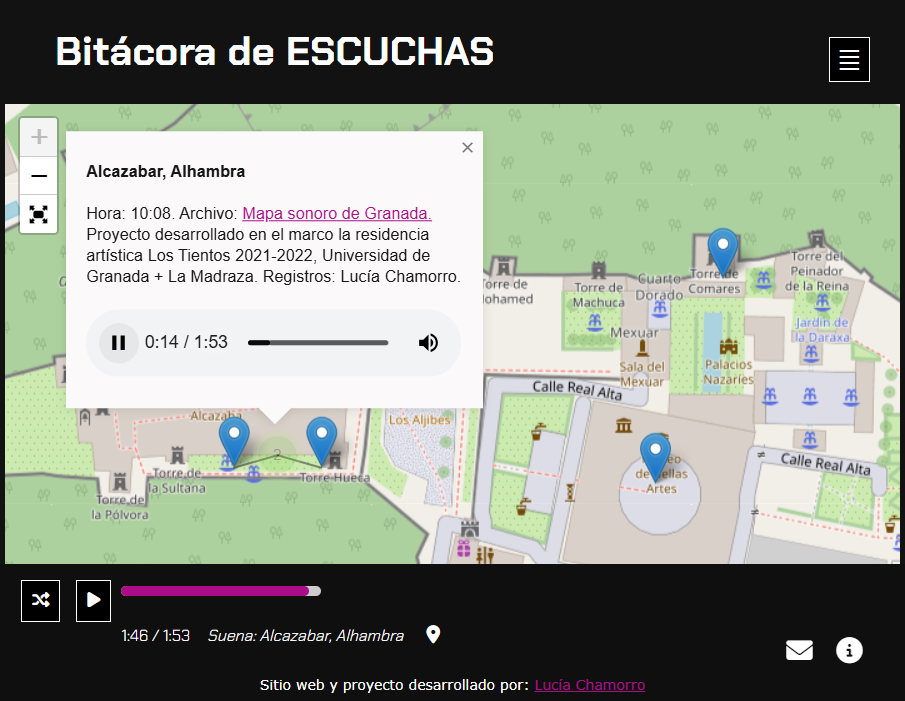
Task: Toggle fullscreen map view
Action: tap(39, 214)
